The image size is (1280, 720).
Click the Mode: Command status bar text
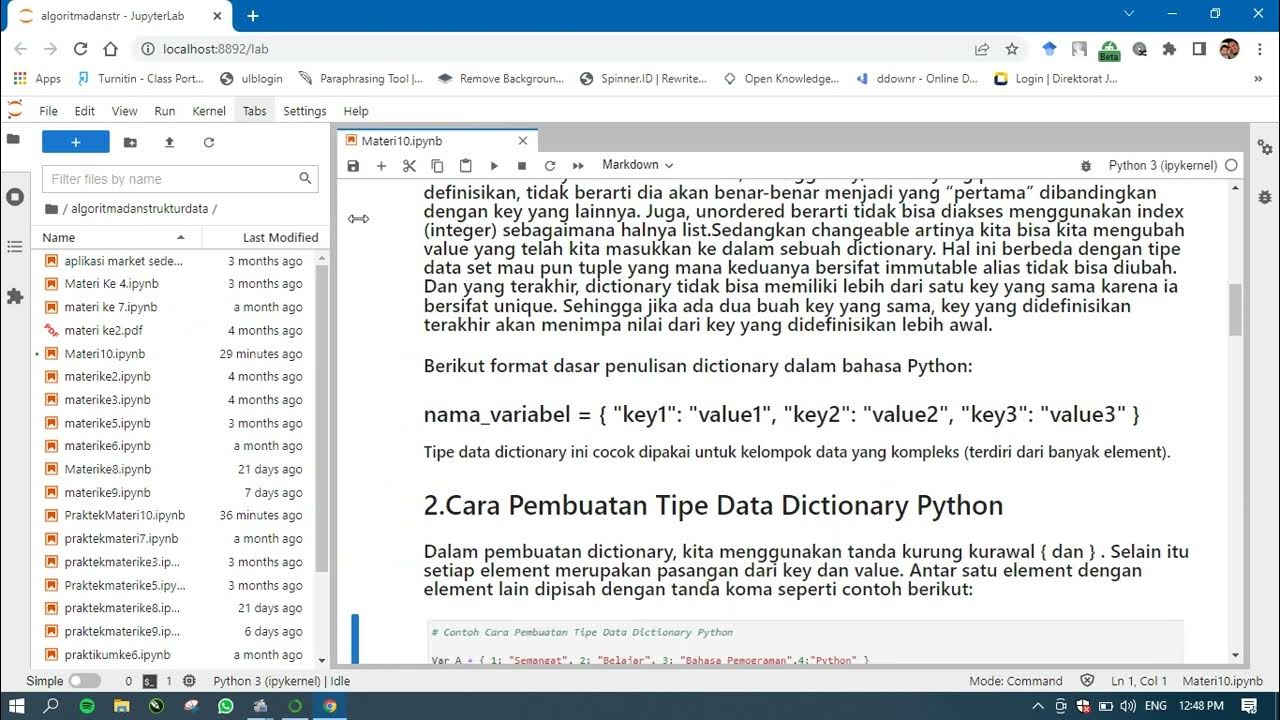[1016, 681]
